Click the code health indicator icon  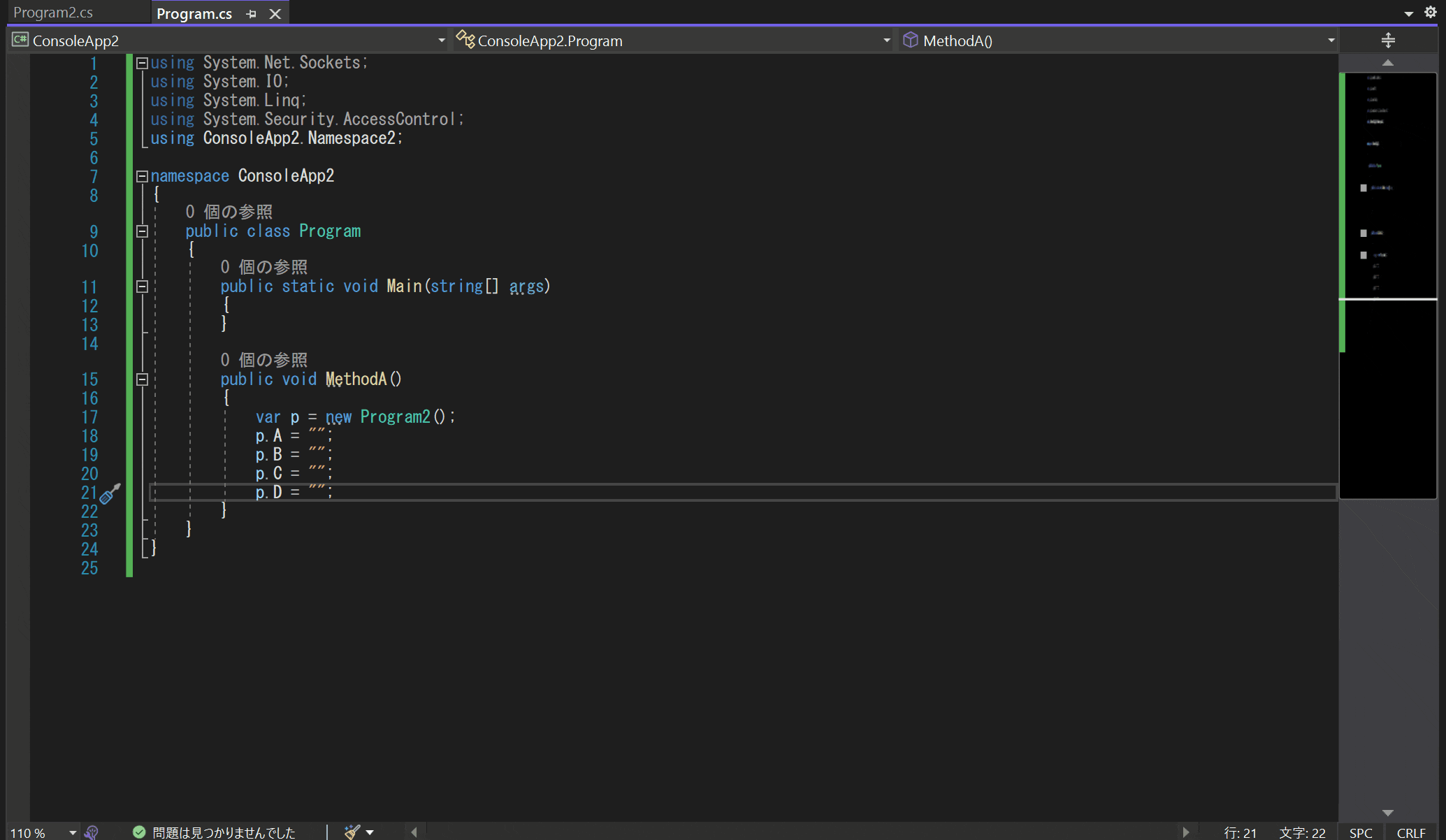(x=92, y=832)
